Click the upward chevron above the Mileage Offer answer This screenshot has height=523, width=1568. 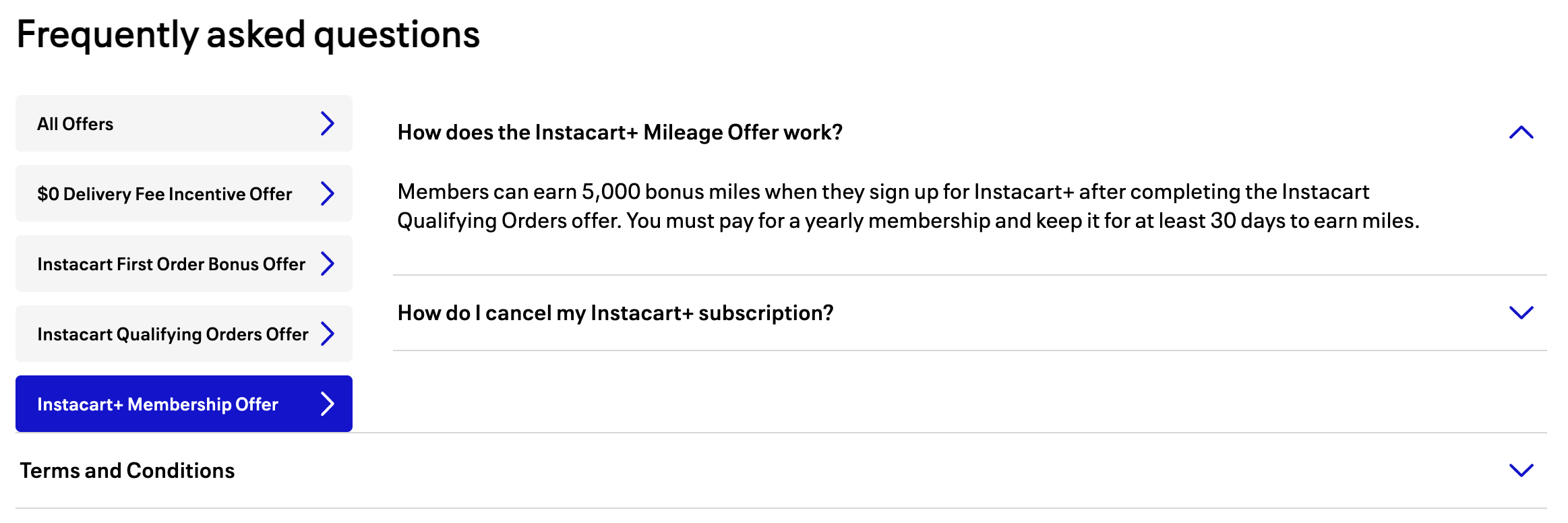click(x=1523, y=132)
